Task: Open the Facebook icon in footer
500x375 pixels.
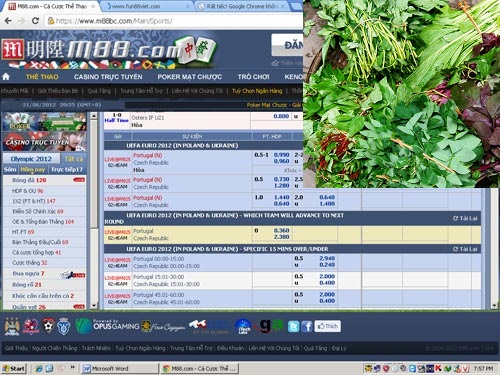Action: pos(307,326)
